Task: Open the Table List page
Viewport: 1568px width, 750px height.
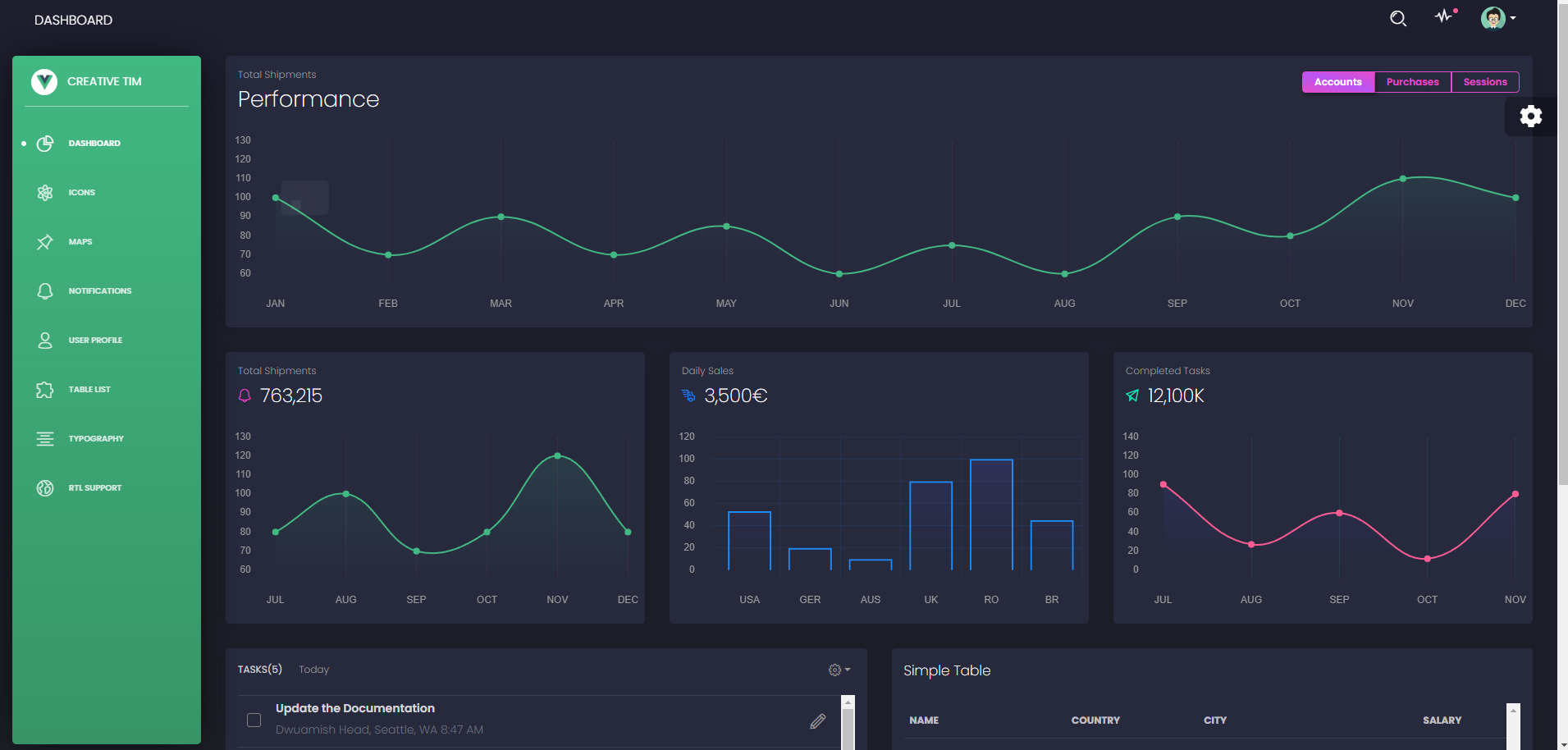Action: pyautogui.click(x=45, y=389)
